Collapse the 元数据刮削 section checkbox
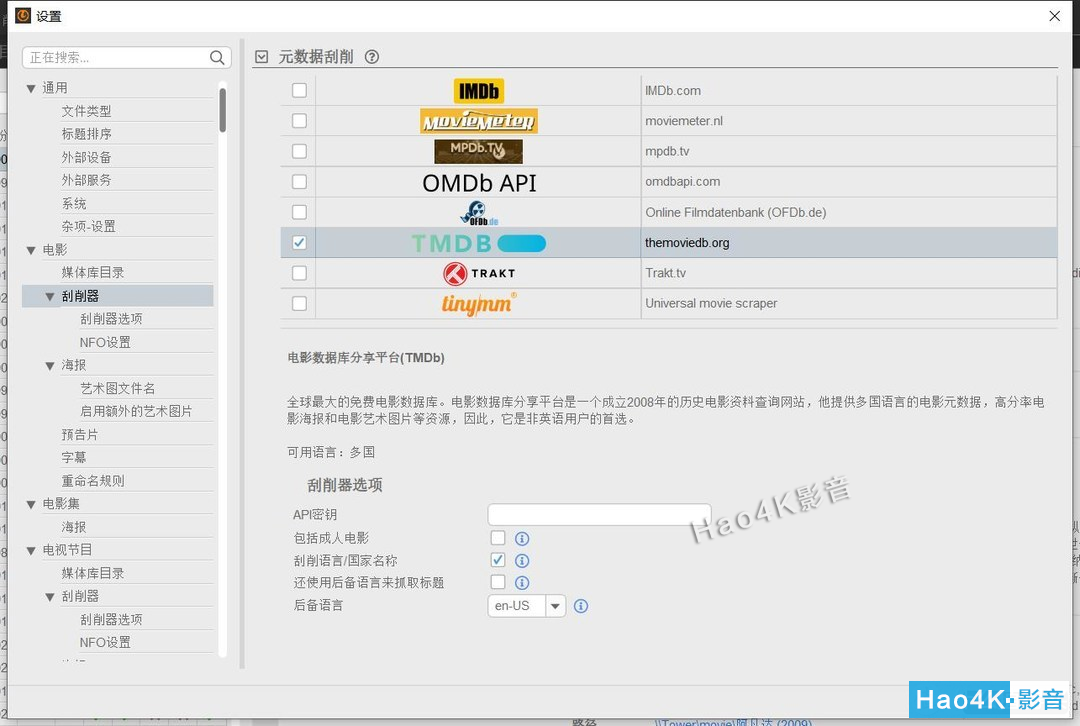Viewport: 1080px width, 726px height. point(262,57)
